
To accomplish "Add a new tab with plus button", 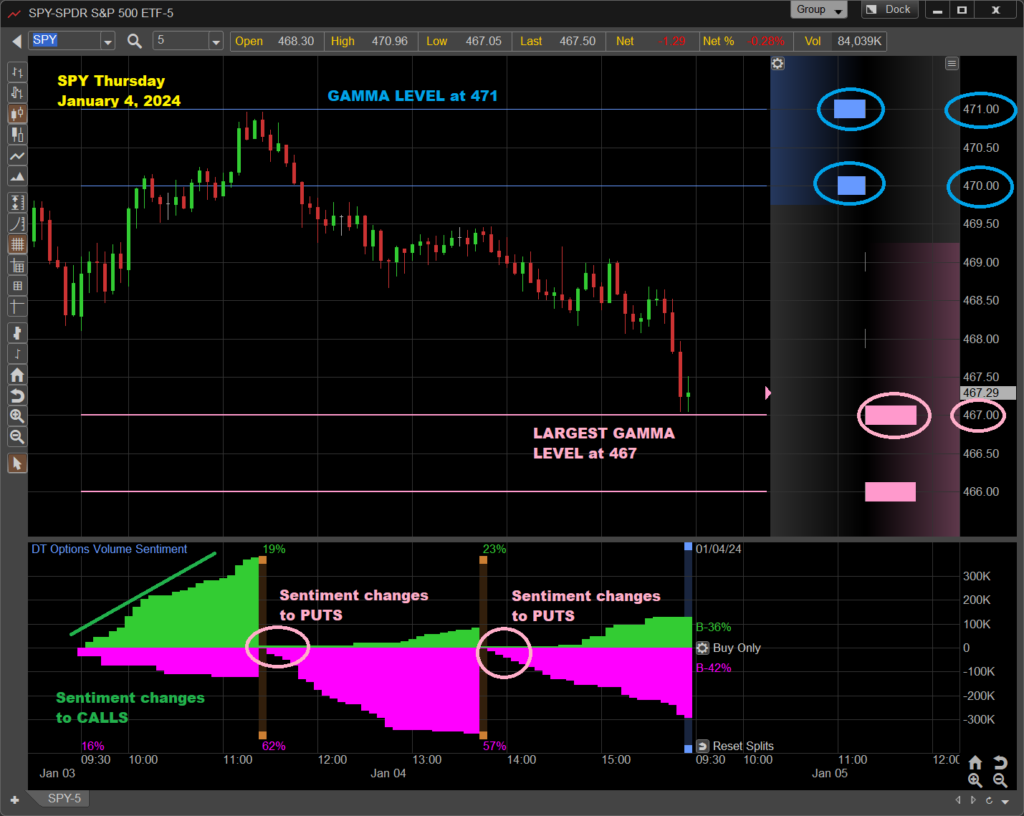I will coord(14,799).
